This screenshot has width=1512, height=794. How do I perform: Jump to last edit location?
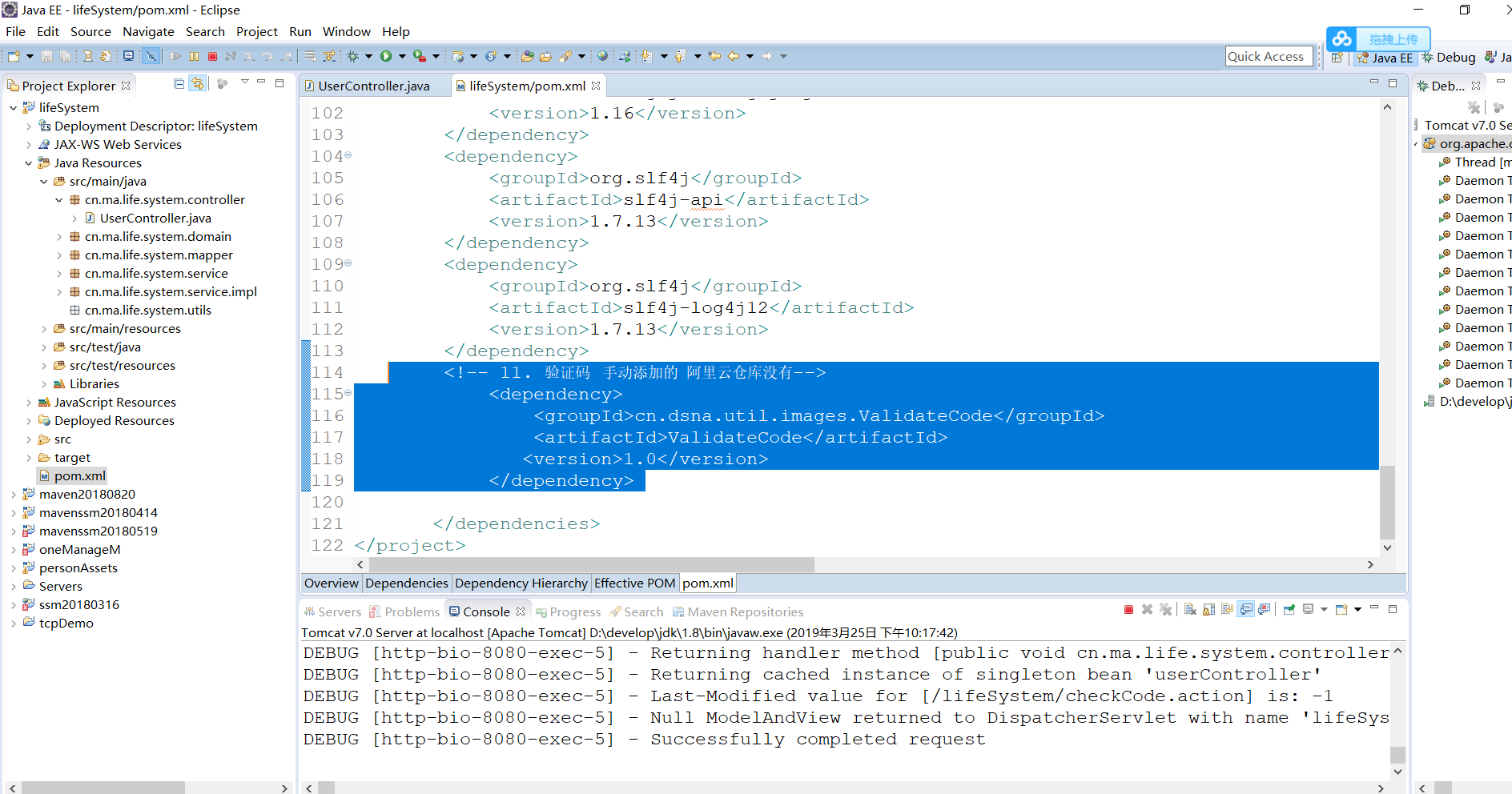(x=714, y=56)
